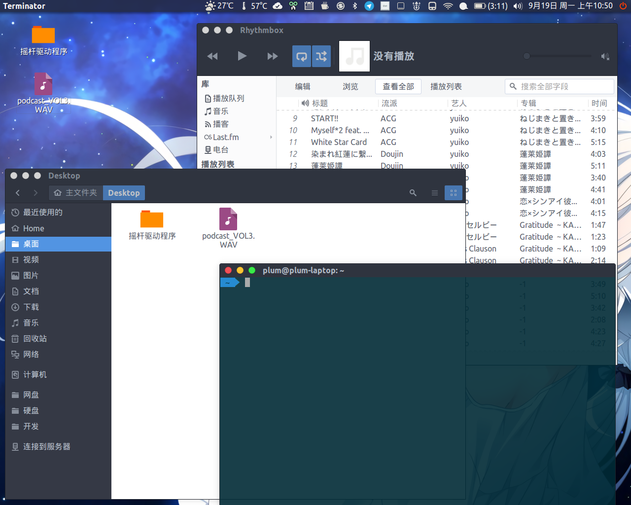Open 回收站 in sidebar

pos(58,339)
